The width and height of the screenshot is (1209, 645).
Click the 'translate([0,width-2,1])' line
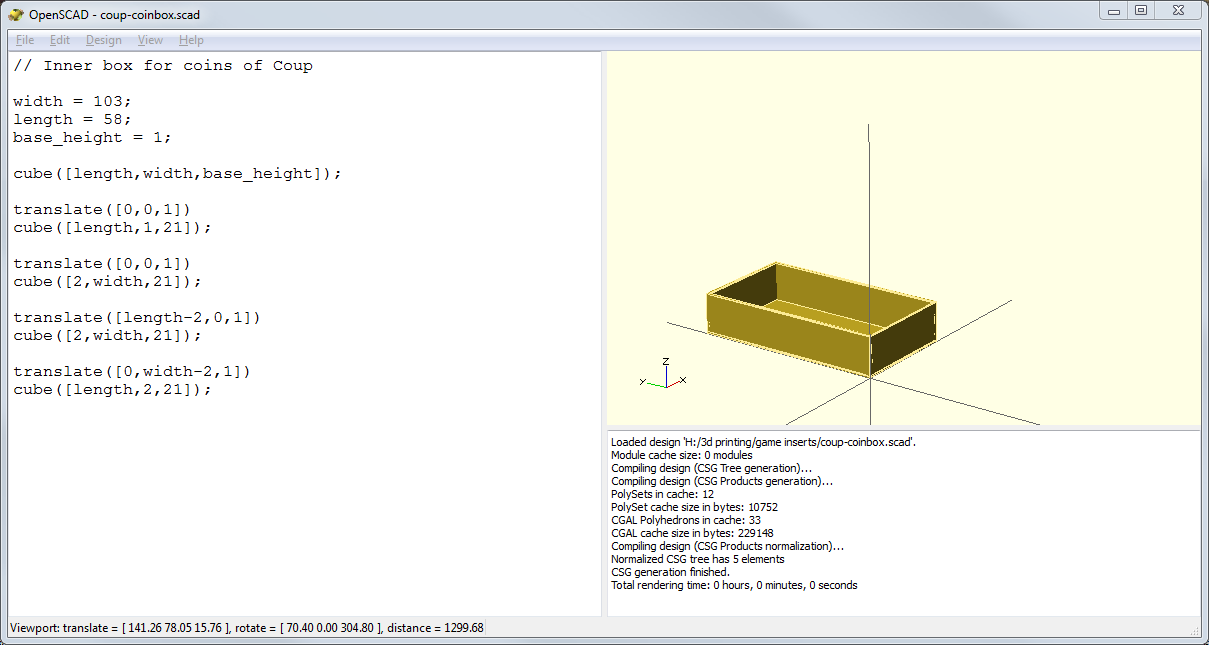[x=132, y=372]
